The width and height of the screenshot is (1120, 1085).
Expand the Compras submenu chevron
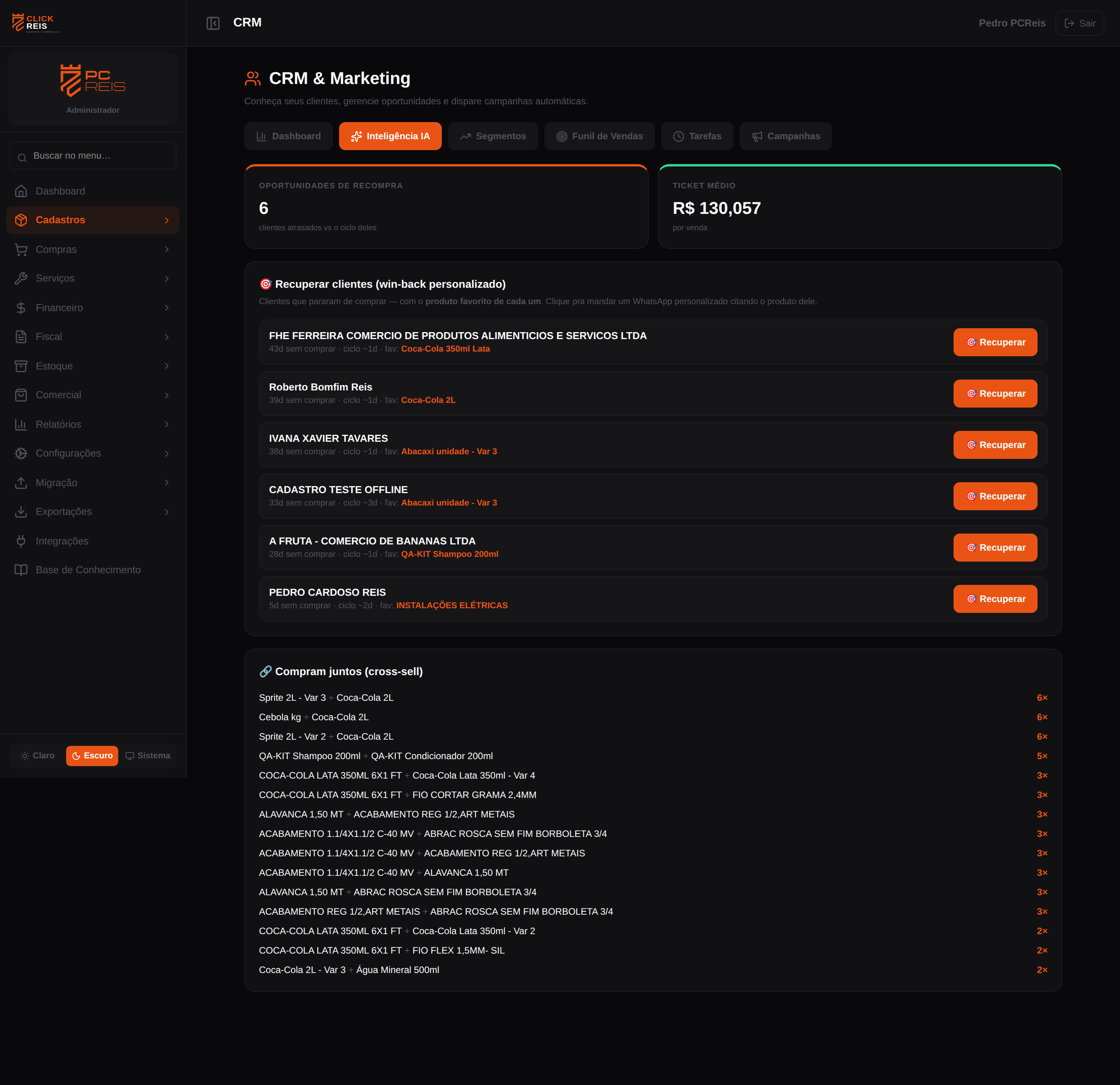coord(167,249)
